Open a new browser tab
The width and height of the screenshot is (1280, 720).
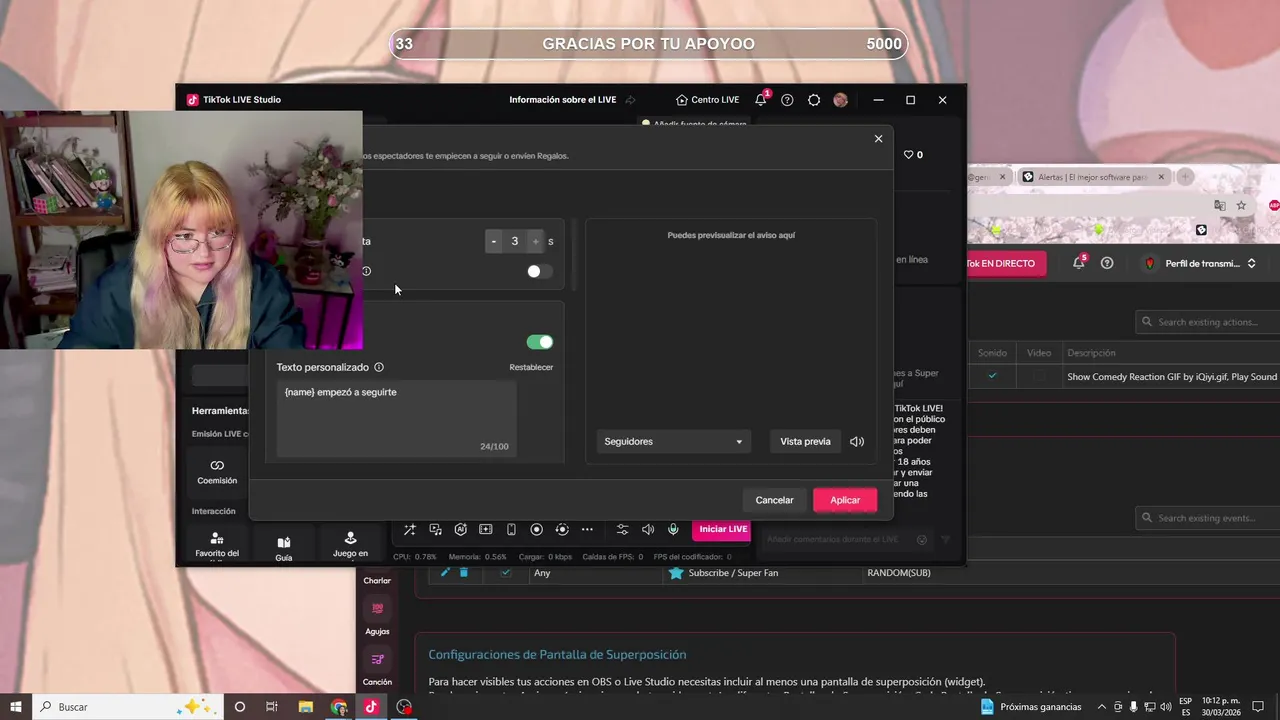coord(1185,177)
